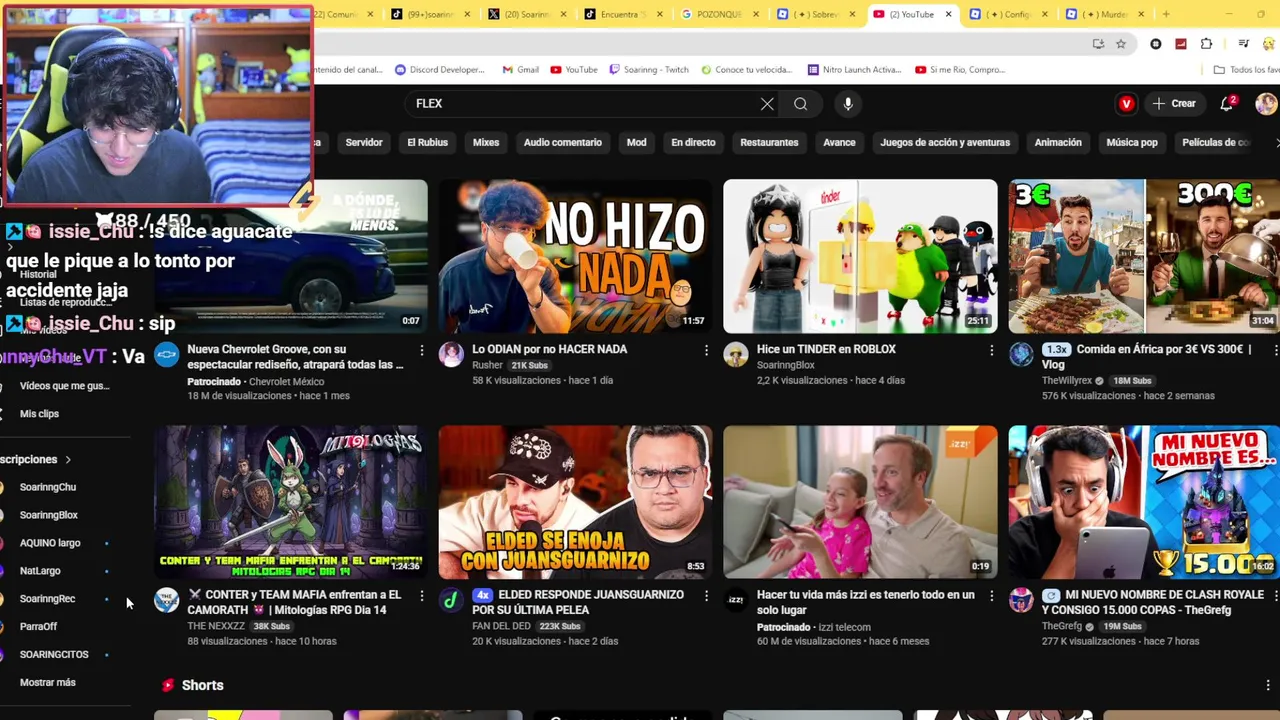Select the Audio comentario filter chip
Viewport: 1280px width, 720px height.
tap(563, 142)
